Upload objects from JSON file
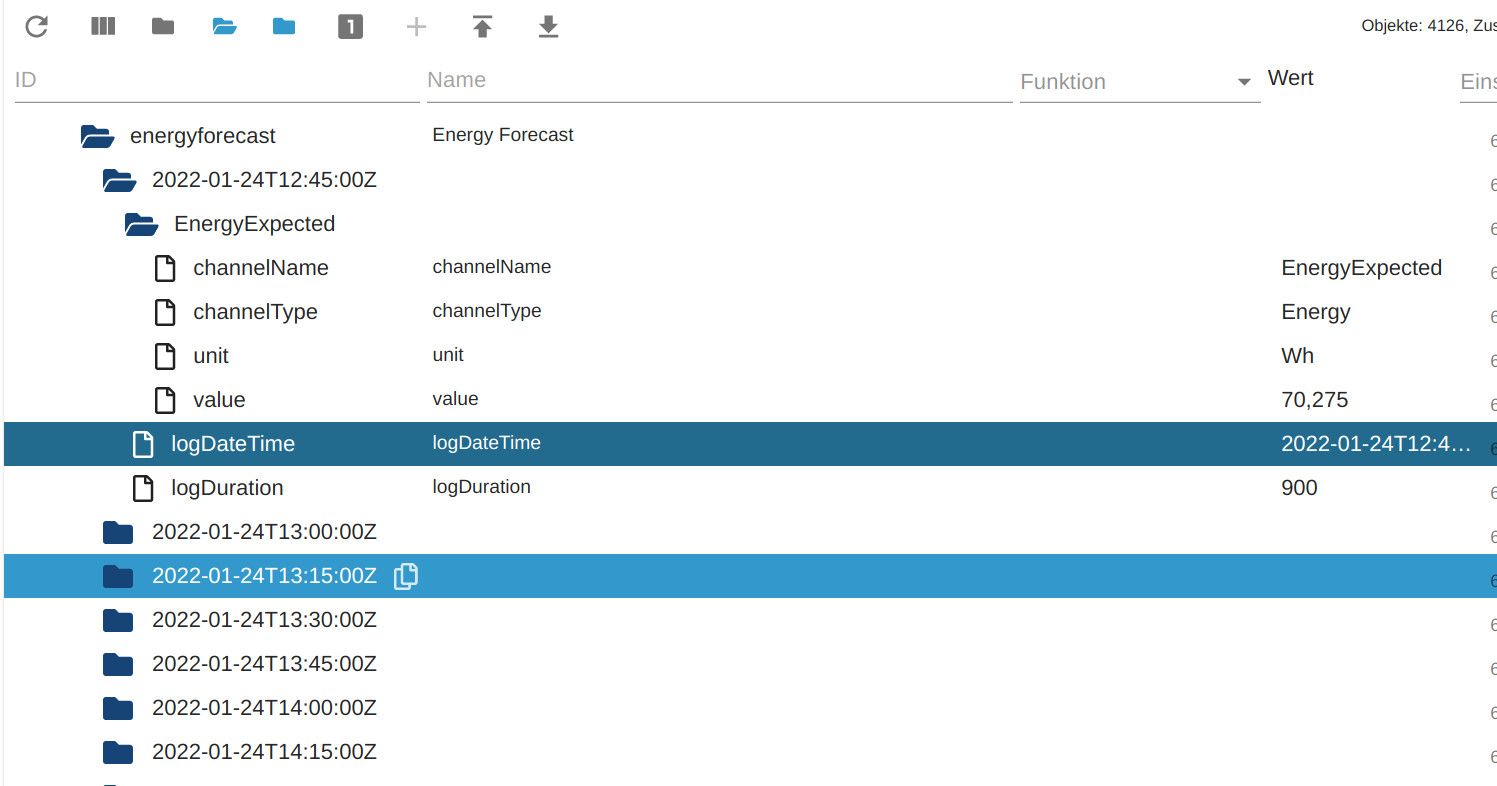 (482, 27)
